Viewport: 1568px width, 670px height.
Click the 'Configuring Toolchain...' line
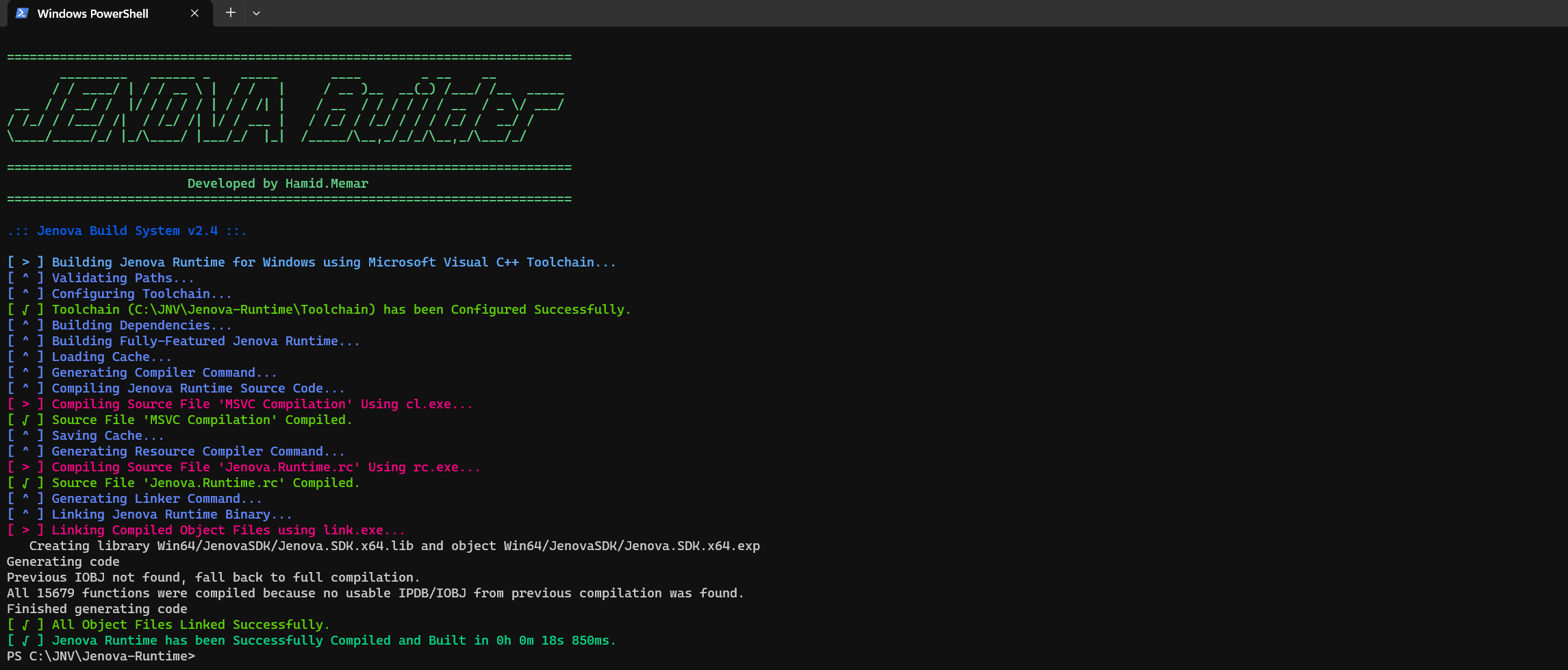pyautogui.click(x=120, y=294)
